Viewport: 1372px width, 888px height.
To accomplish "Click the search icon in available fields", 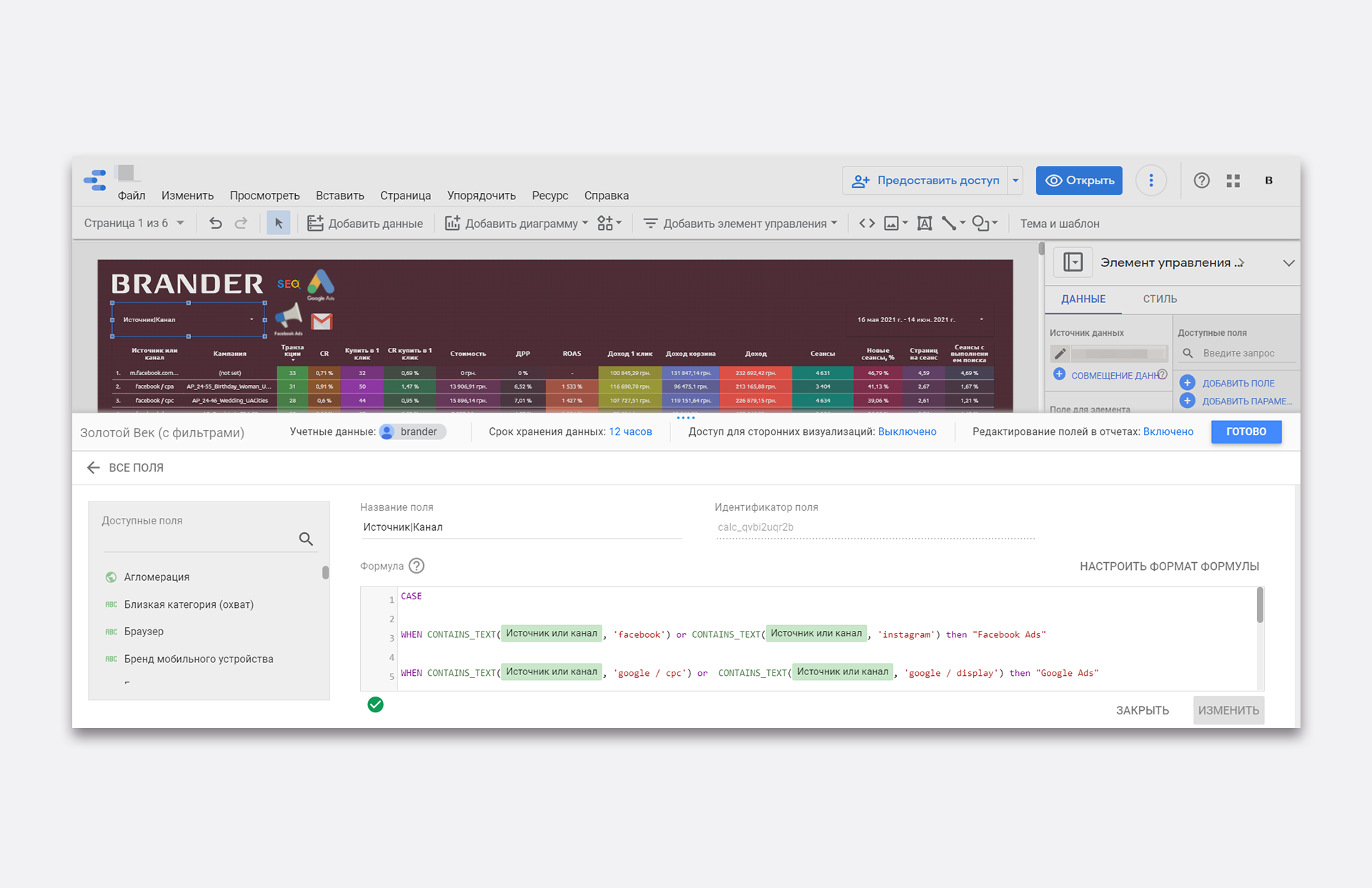I will tap(306, 539).
